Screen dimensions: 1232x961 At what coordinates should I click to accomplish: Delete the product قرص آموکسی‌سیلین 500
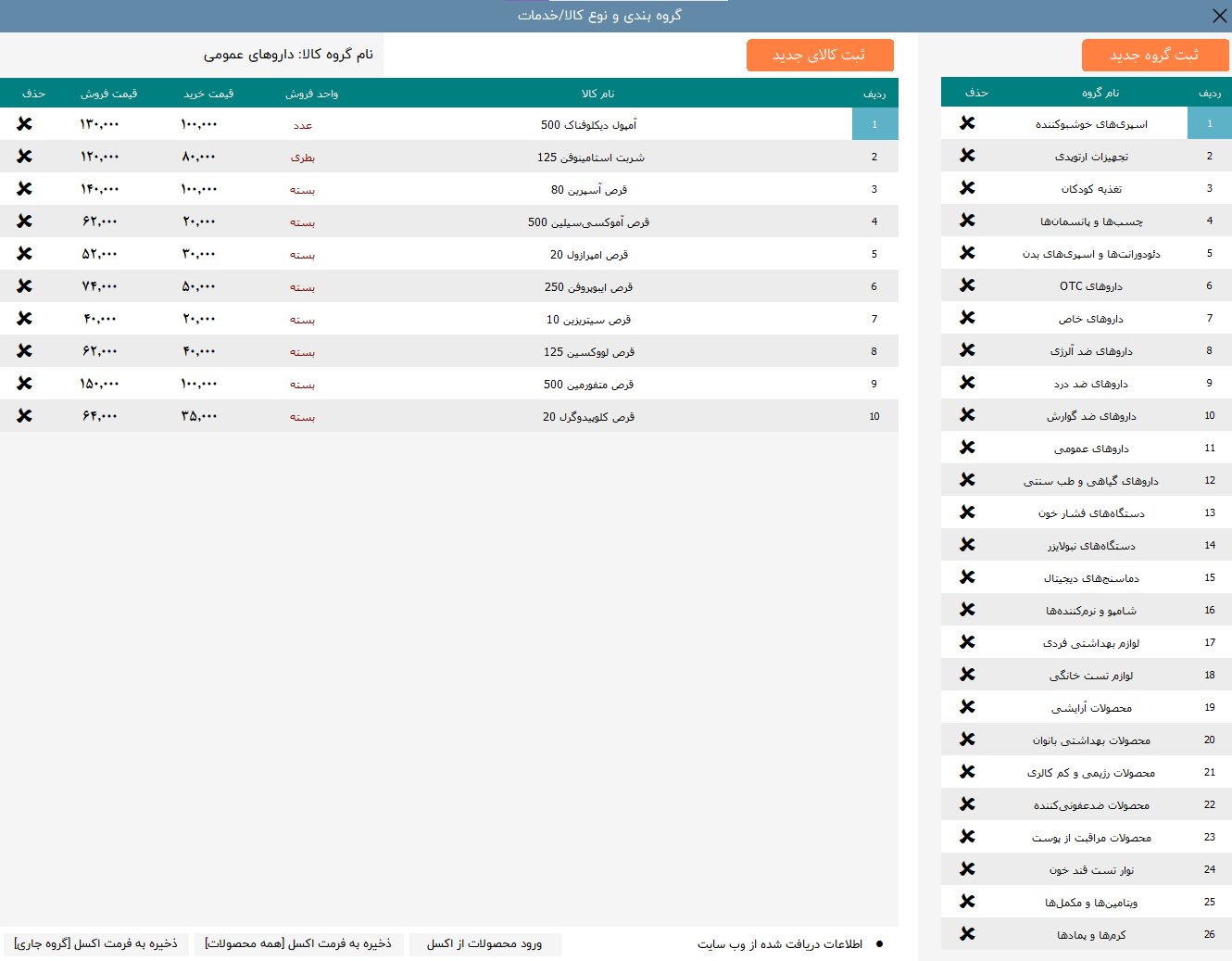click(24, 221)
